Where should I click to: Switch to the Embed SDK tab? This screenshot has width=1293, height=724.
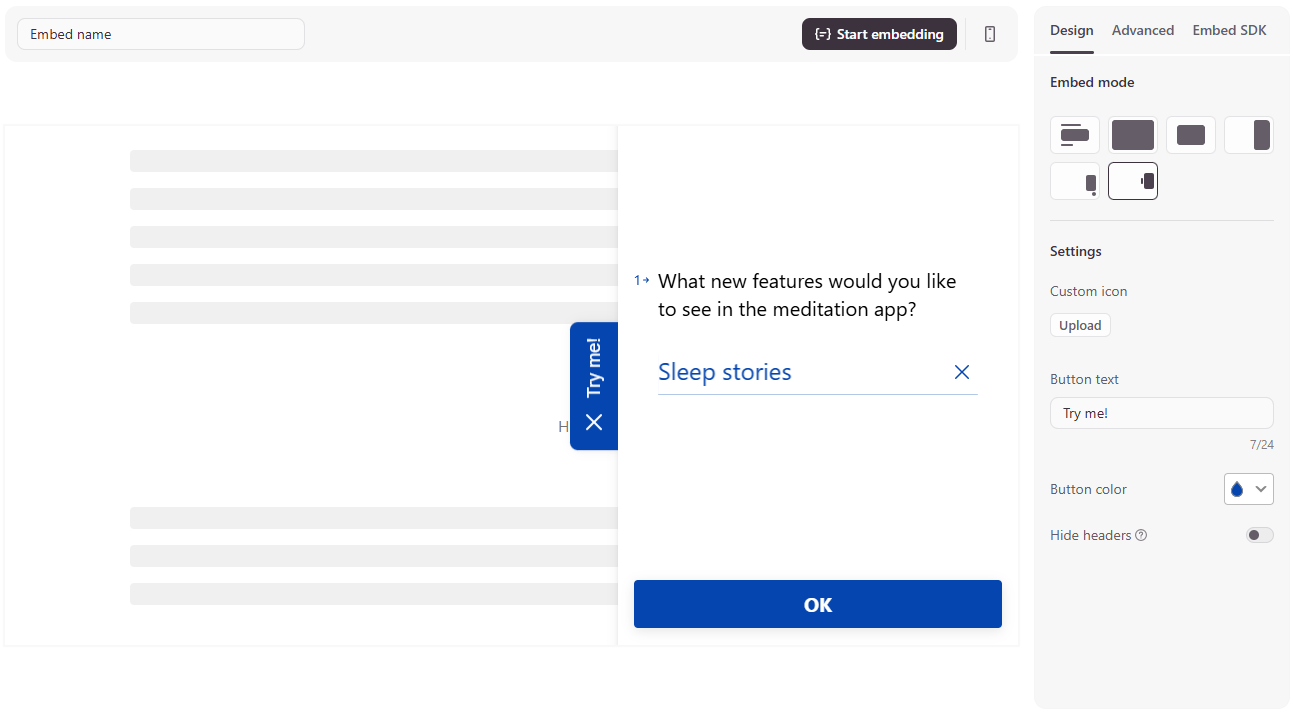tap(1229, 30)
